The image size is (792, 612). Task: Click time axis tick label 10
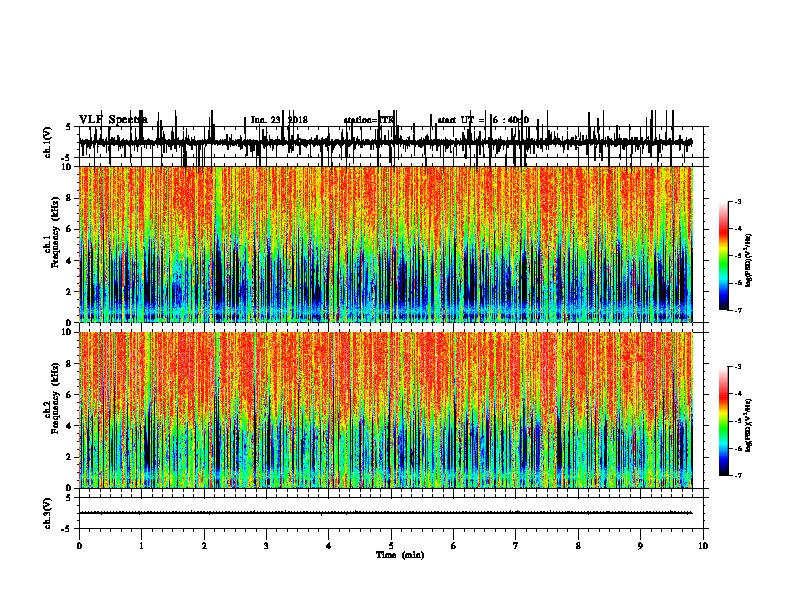(x=703, y=546)
